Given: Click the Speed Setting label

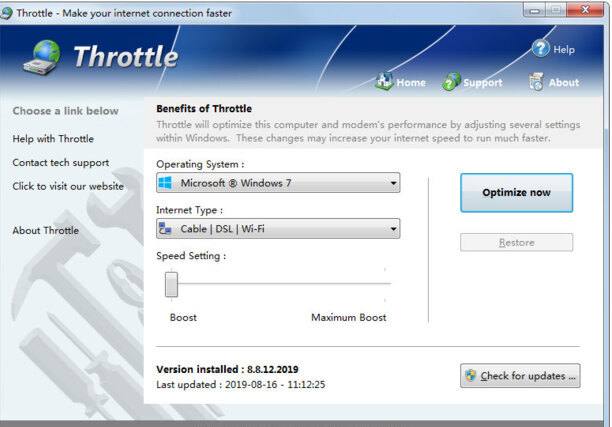Looking at the screenshot, I should point(191,256).
